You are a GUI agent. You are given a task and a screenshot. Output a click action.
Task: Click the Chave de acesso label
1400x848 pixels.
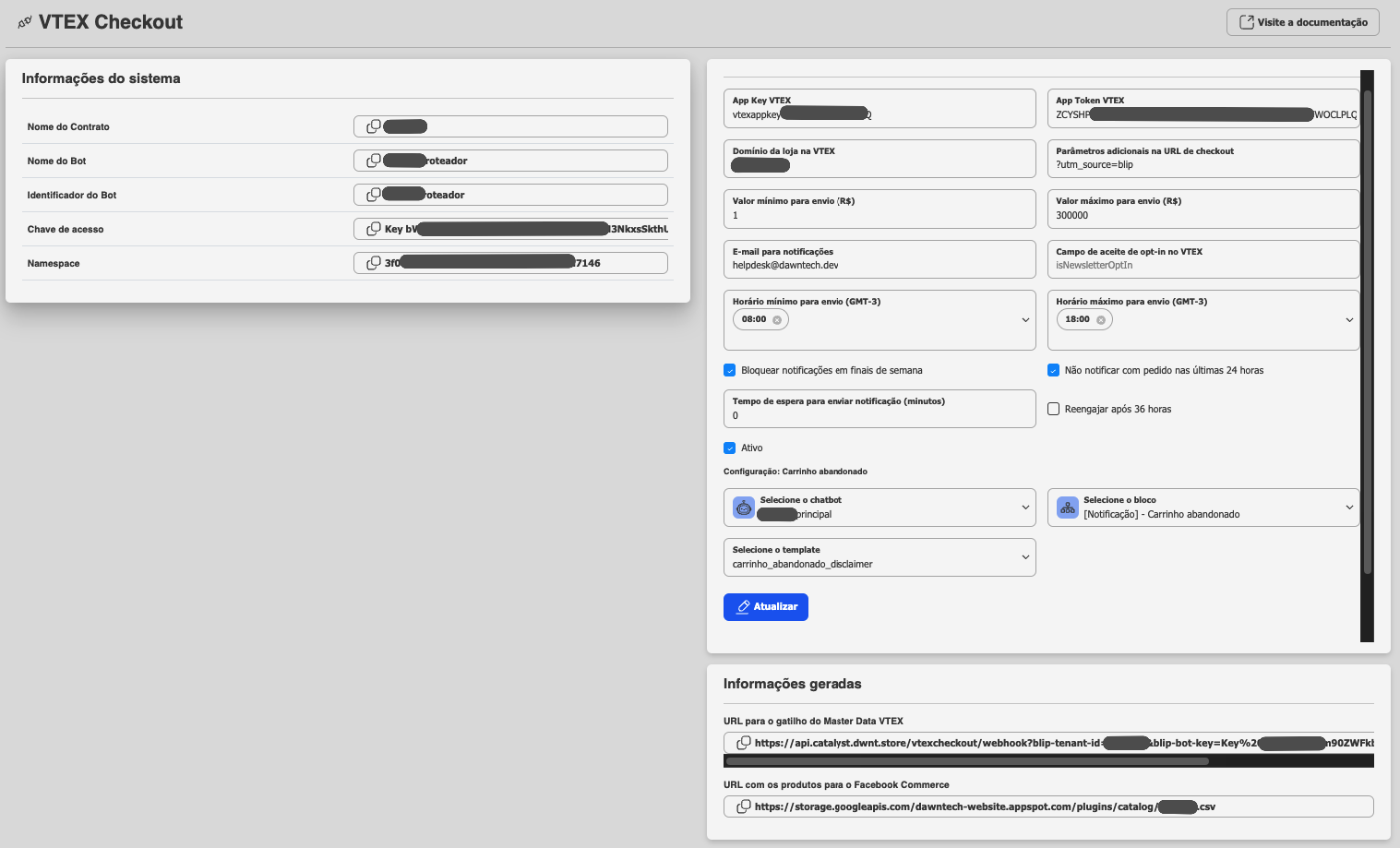(66, 229)
